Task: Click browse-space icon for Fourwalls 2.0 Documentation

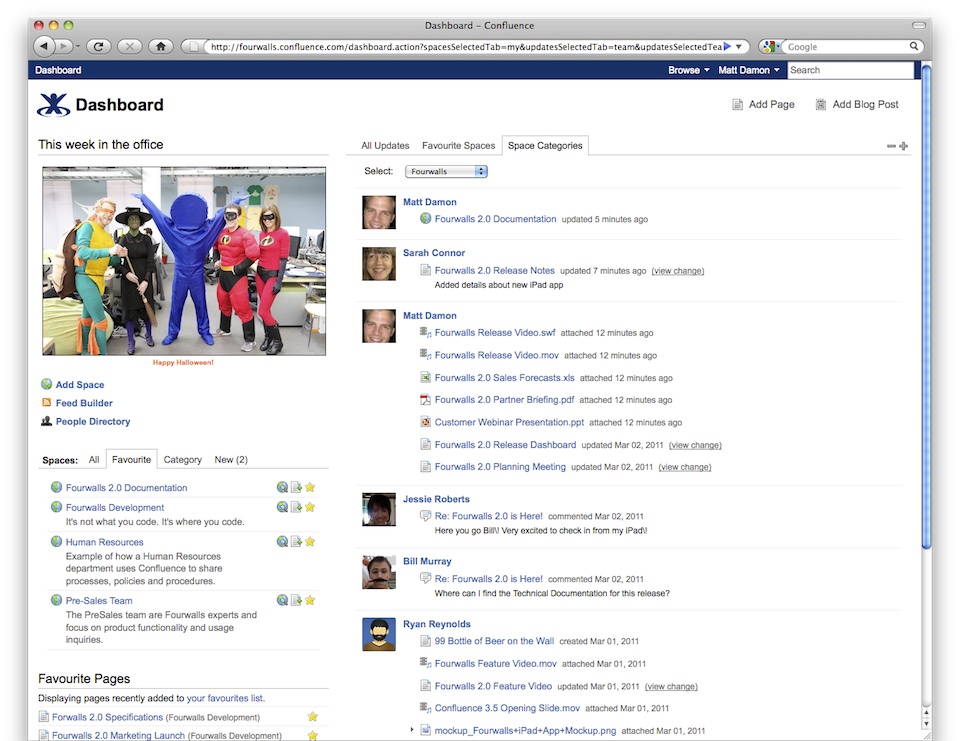Action: click(x=282, y=488)
